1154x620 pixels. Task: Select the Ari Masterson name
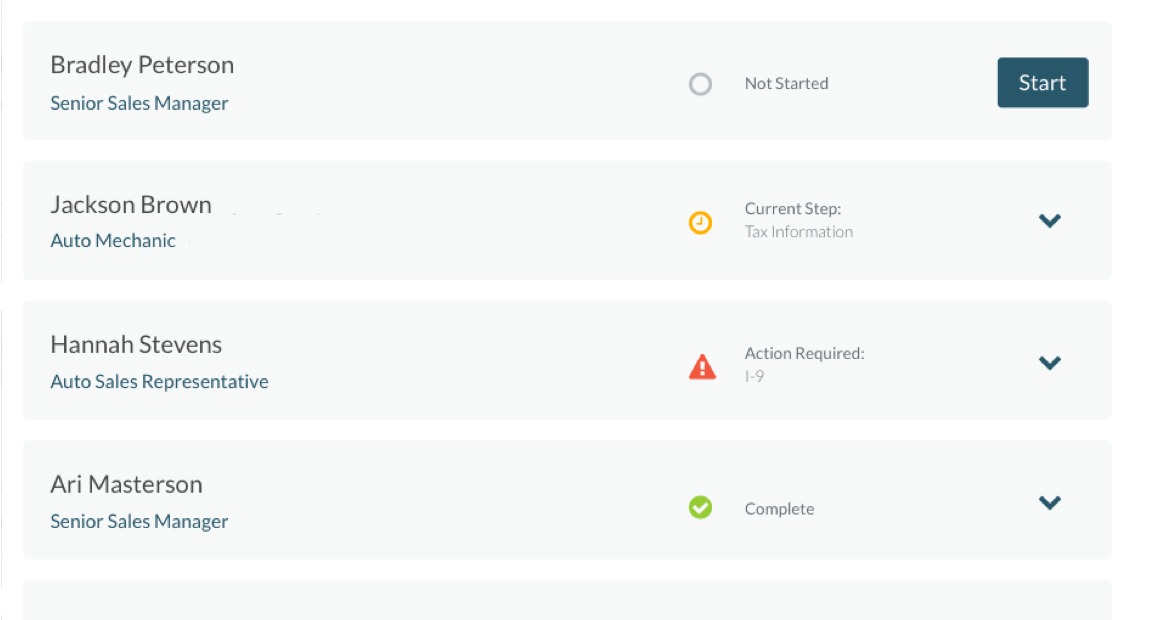pyautogui.click(x=126, y=485)
